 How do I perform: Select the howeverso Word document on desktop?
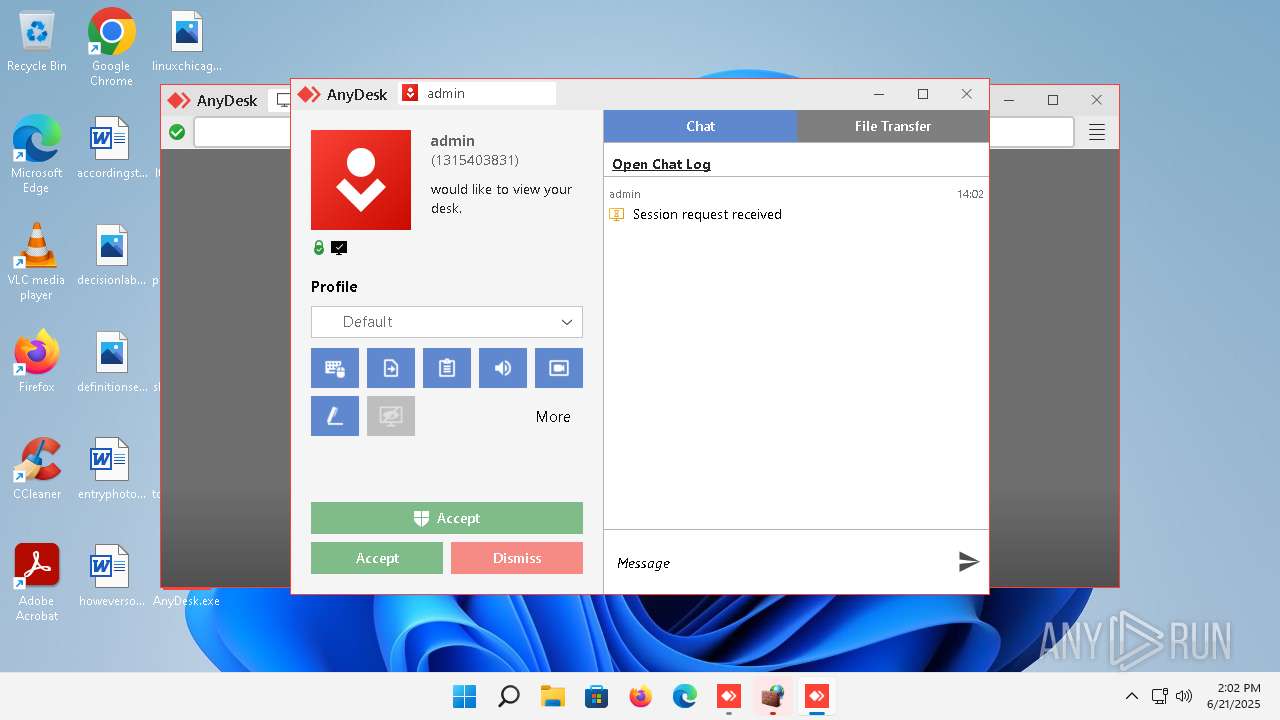[x=112, y=575]
